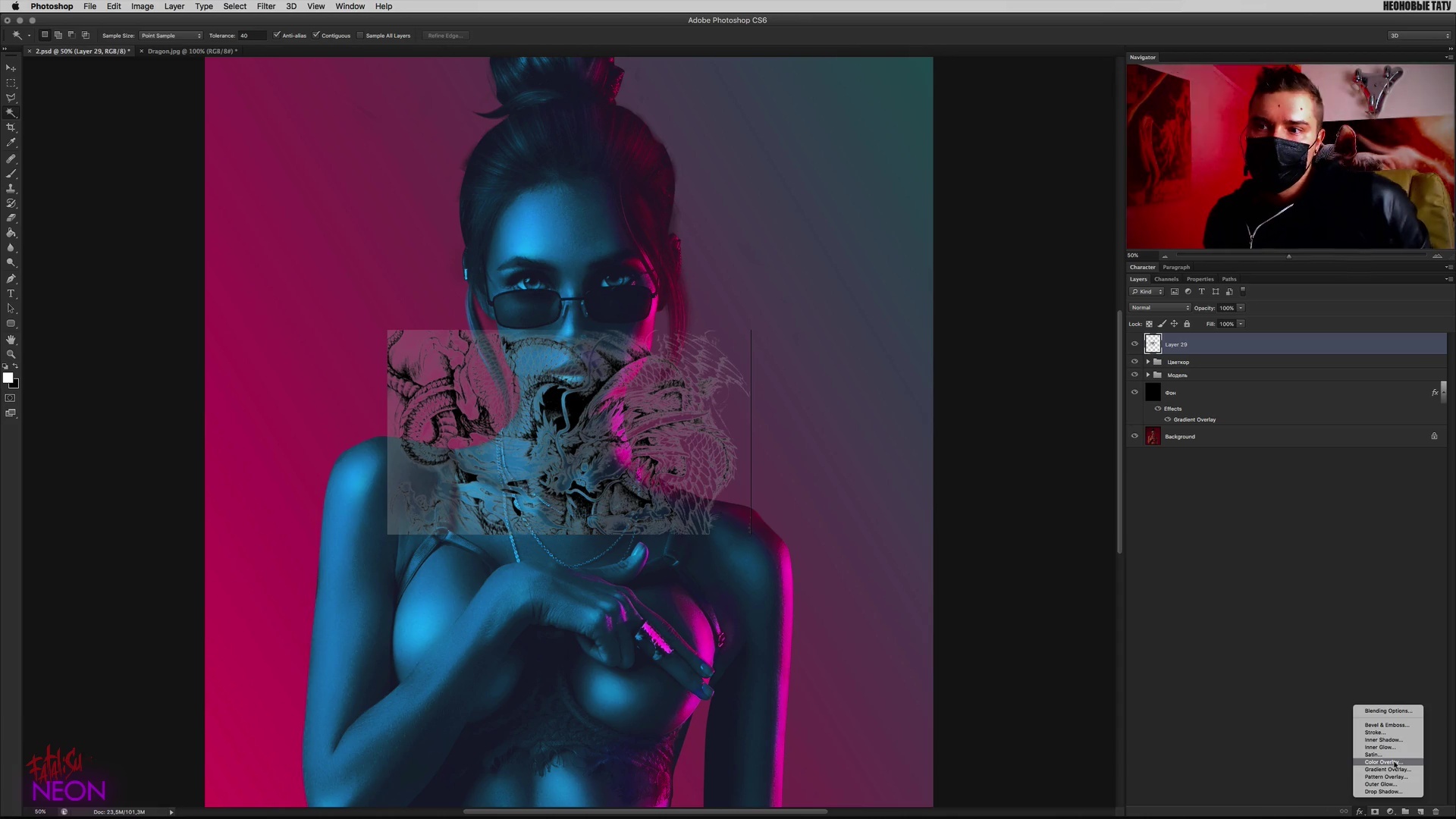Hide the Цветкор group eye icon
This screenshot has width=1456, height=819.
1134,362
